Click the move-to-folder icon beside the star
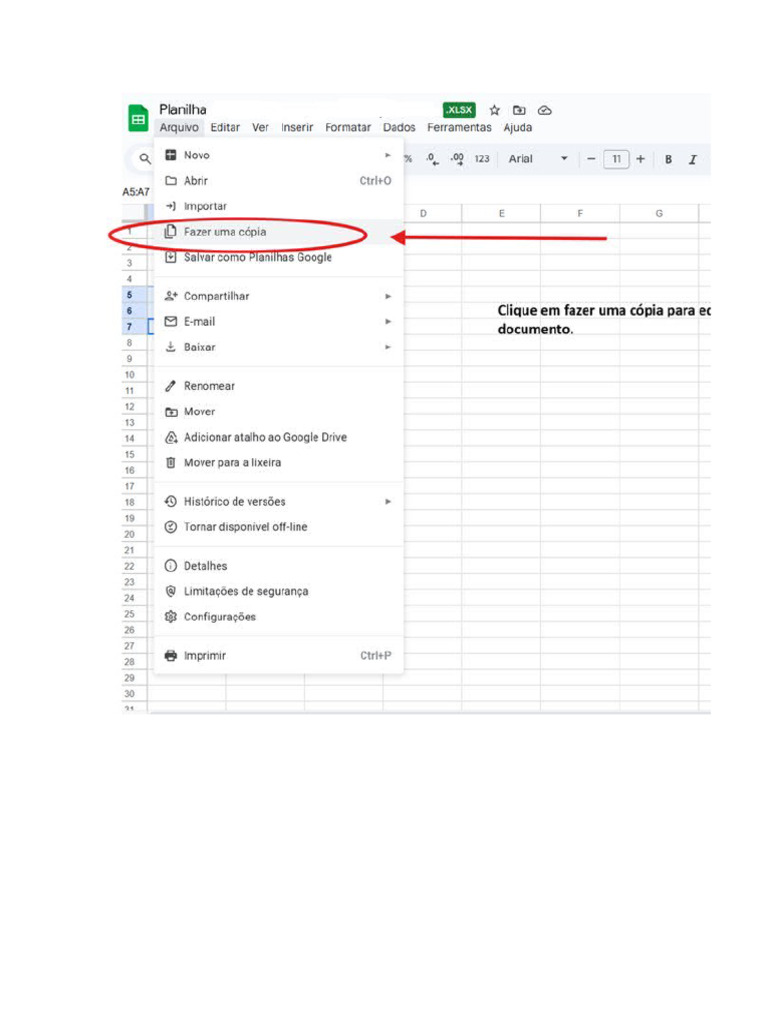The width and height of the screenshot is (768, 1024). pyautogui.click(x=519, y=110)
